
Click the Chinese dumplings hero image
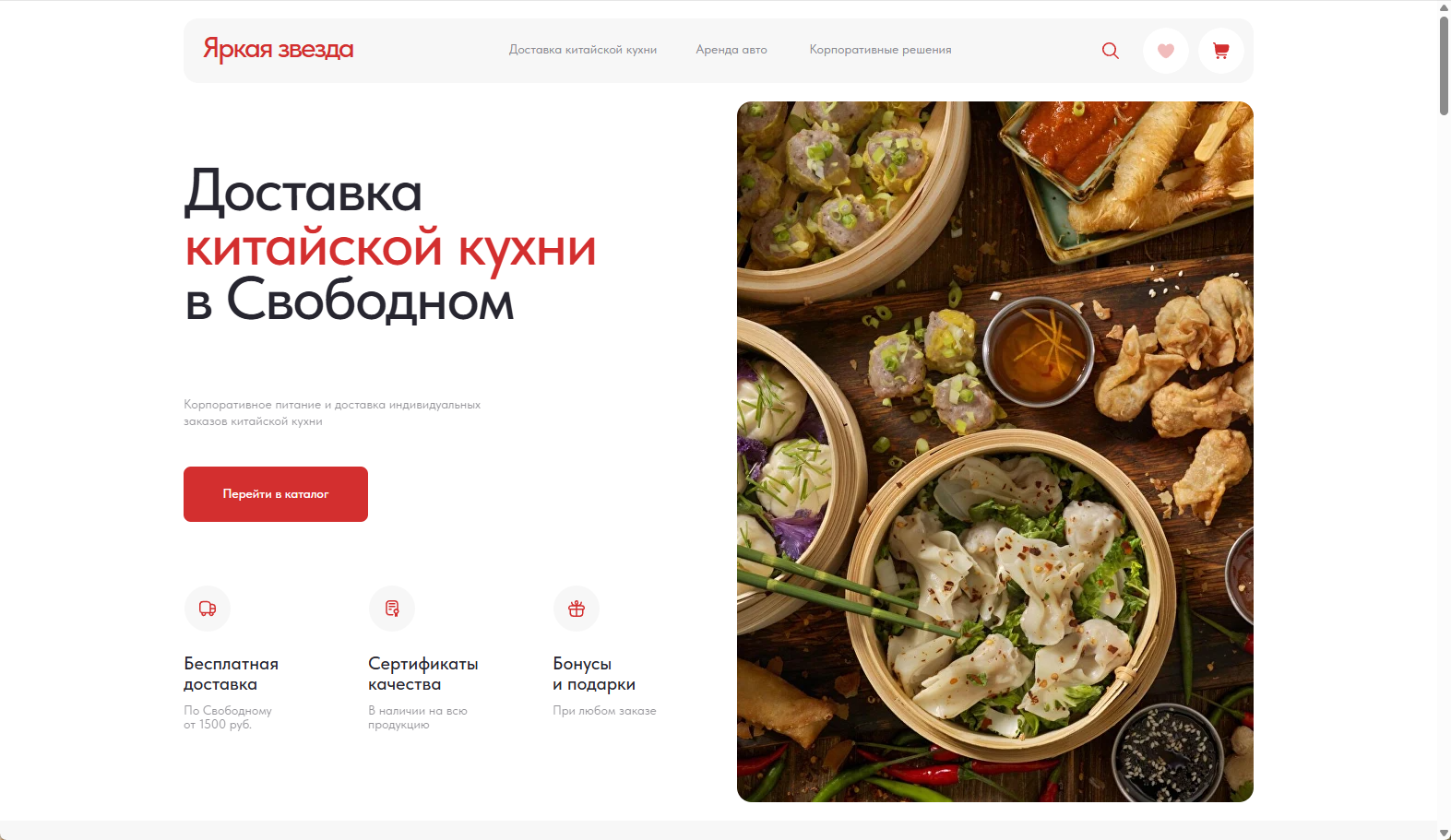(x=995, y=452)
